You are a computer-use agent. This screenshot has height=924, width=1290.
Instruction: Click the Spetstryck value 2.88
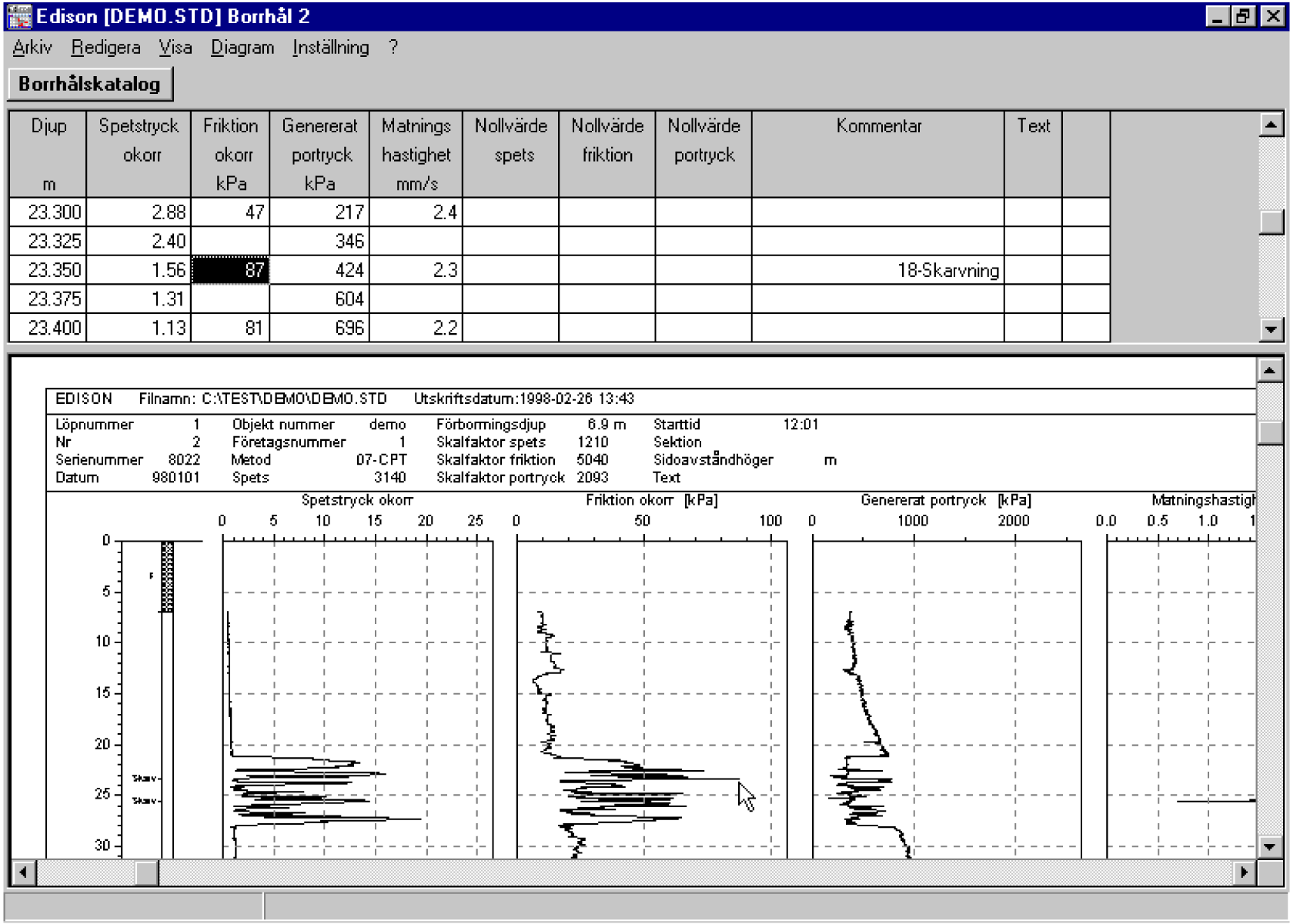(139, 212)
